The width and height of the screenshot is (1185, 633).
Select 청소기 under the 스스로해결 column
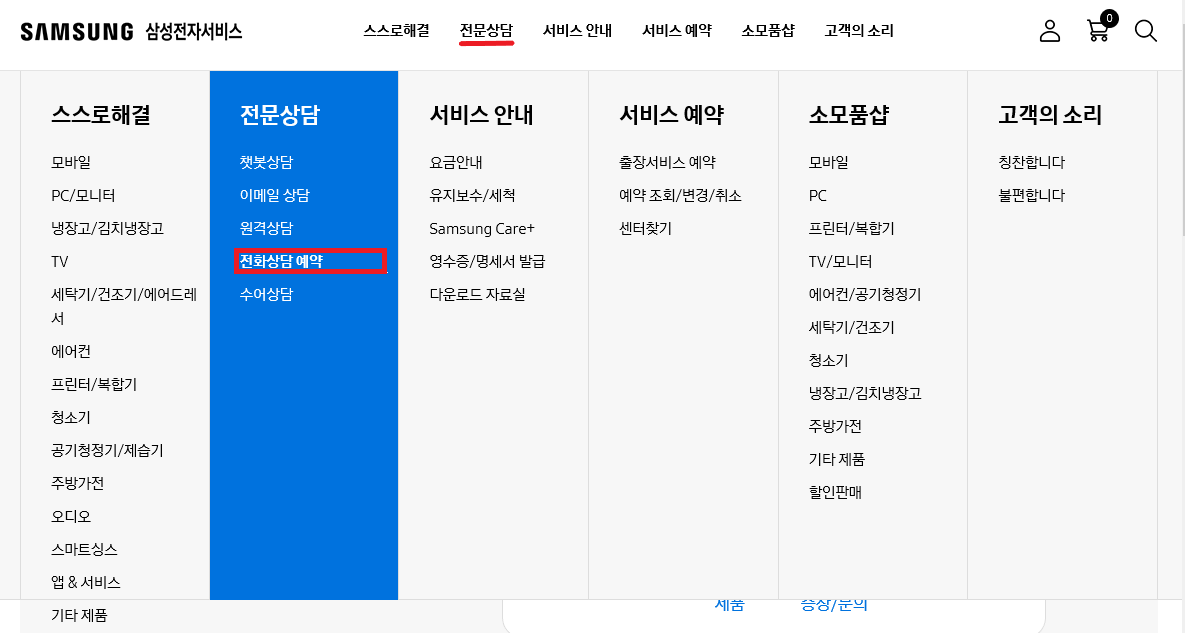71,418
